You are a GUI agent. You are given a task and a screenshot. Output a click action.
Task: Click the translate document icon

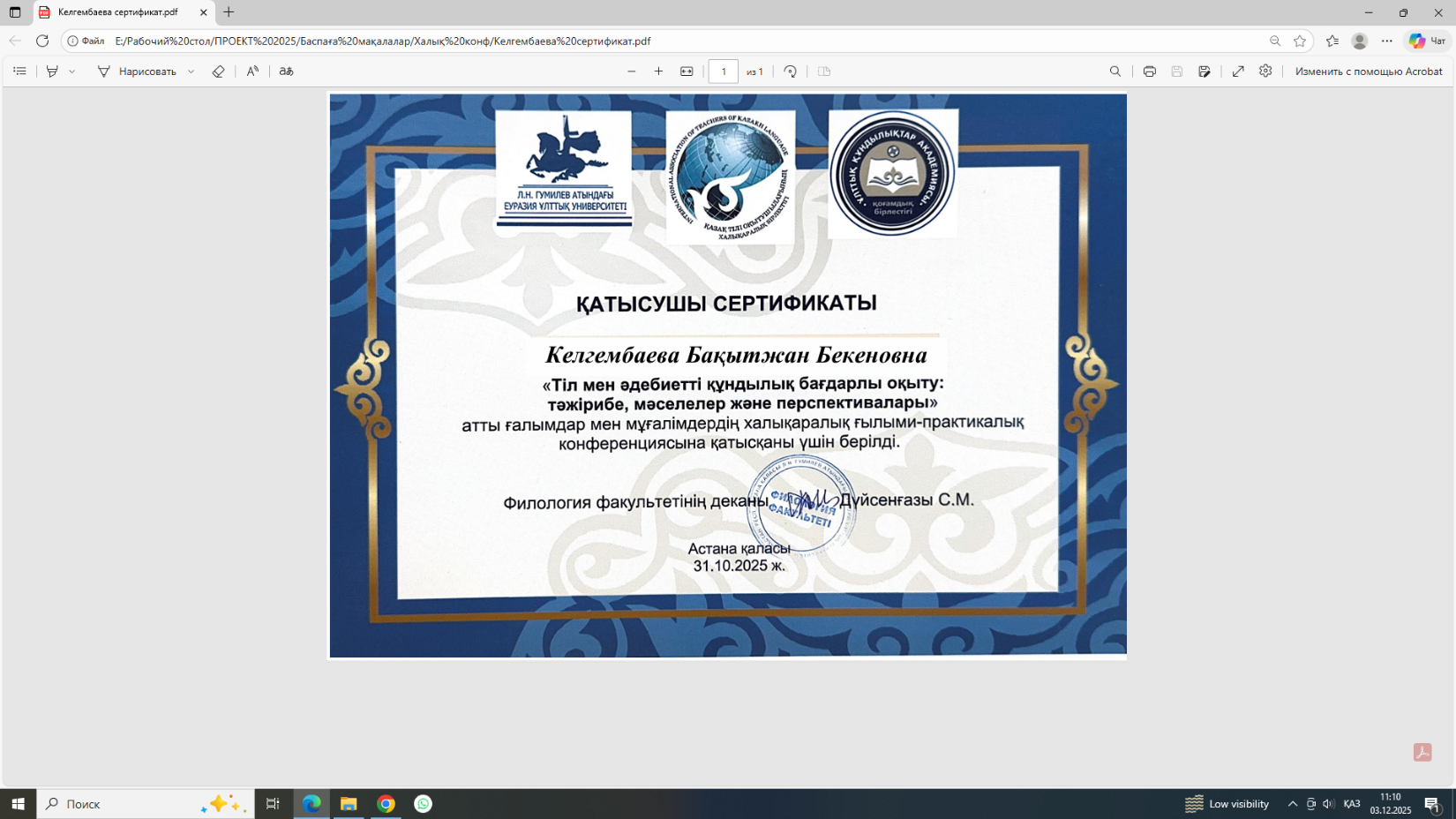[286, 71]
